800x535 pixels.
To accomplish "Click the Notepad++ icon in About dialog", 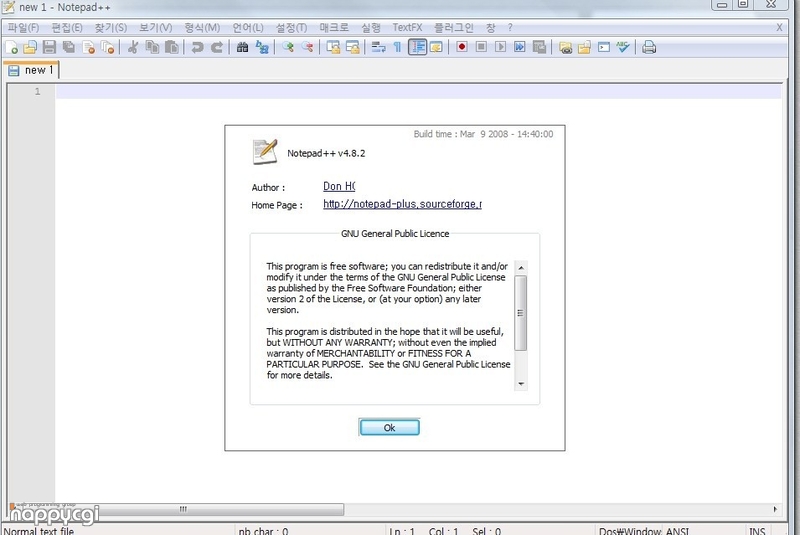I will (x=265, y=151).
